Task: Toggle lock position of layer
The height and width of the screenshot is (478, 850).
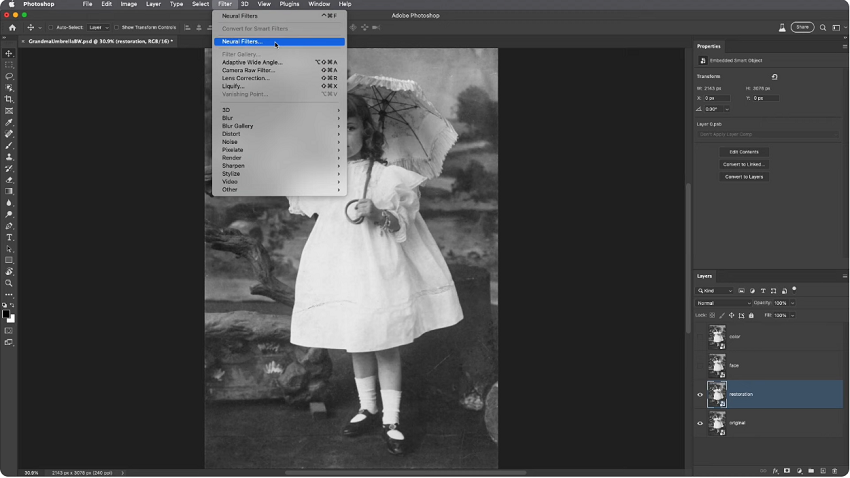Action: click(731, 315)
